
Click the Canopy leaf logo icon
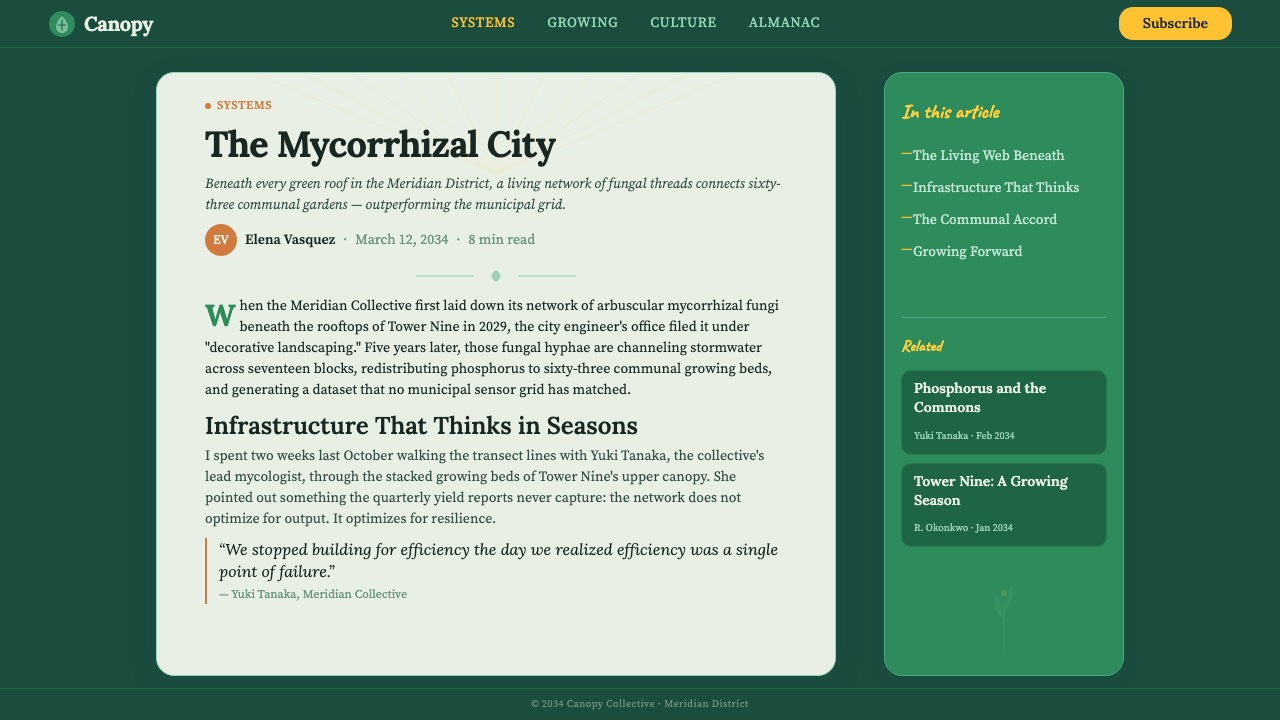point(62,24)
